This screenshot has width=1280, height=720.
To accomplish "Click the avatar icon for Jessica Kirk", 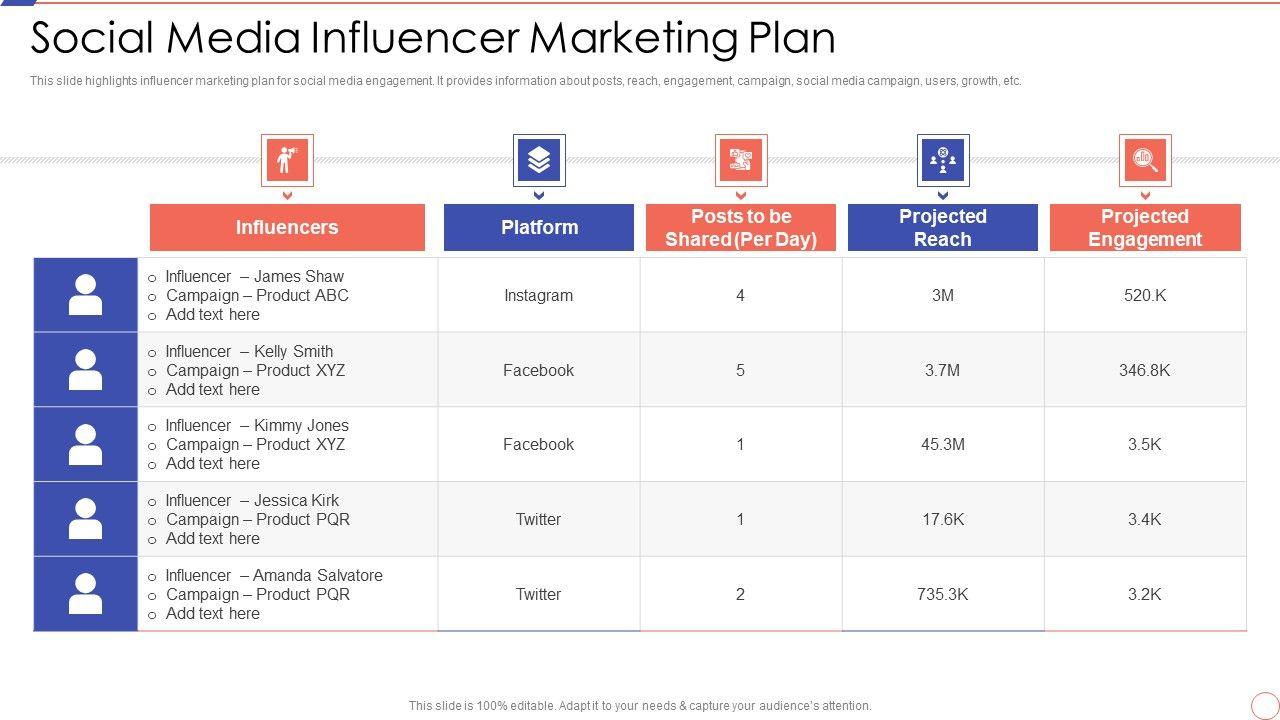I will point(85,519).
